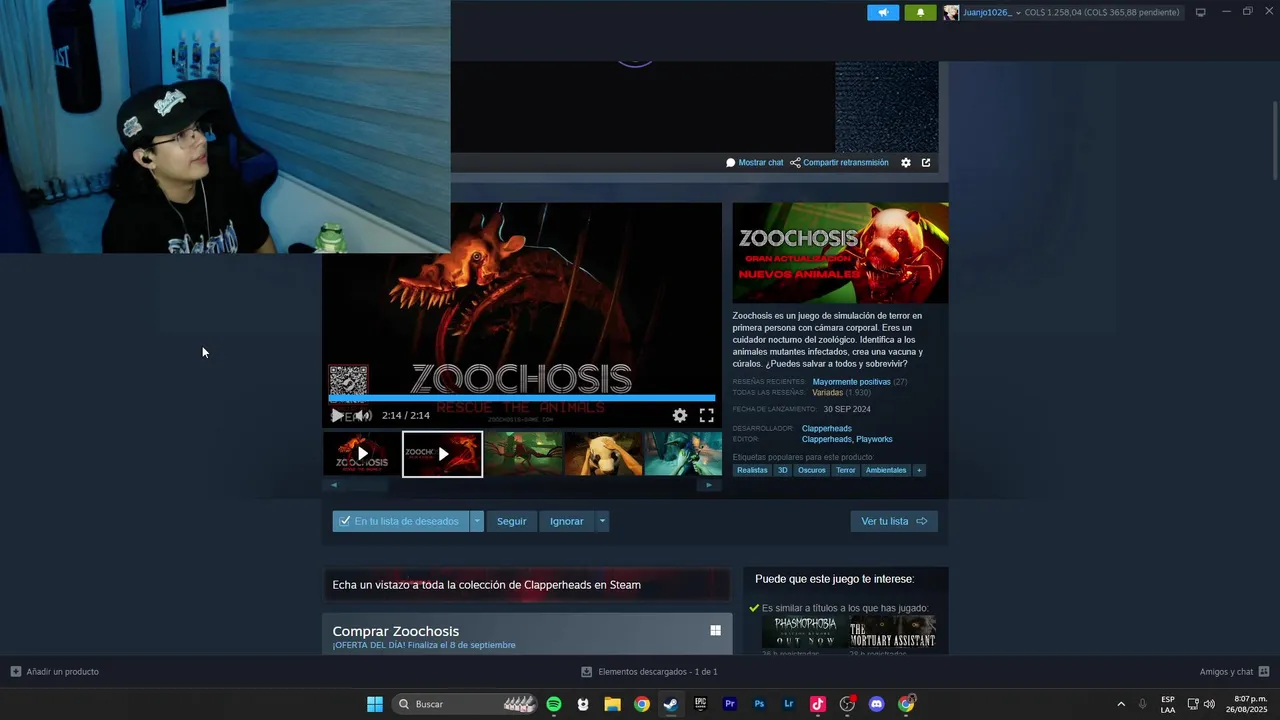Click the thumbnail strip right arrow
Image resolution: width=1280 pixels, height=720 pixels.
point(709,485)
